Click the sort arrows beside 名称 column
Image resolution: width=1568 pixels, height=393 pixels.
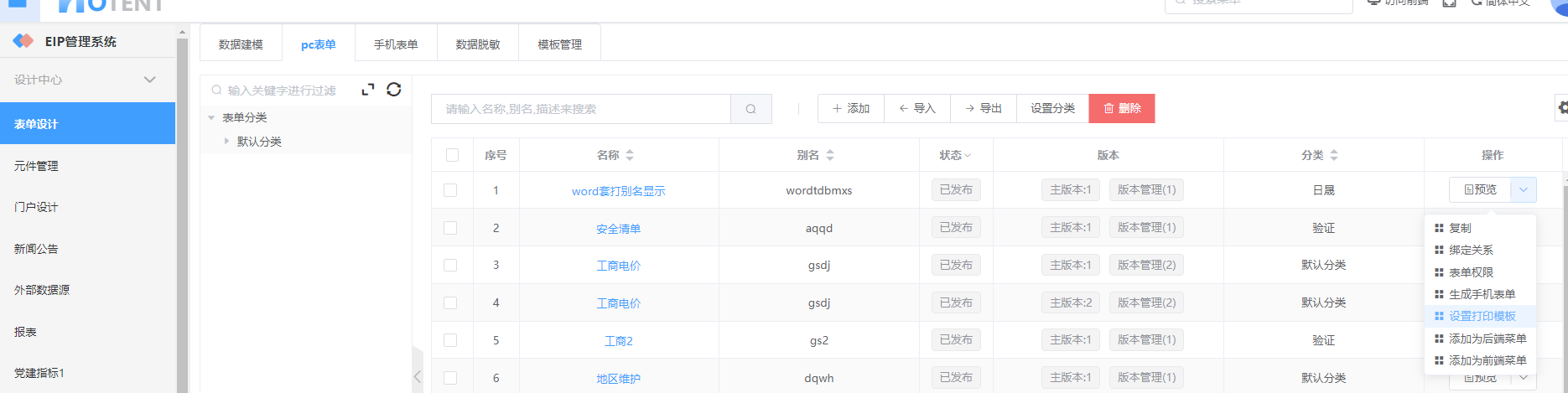click(630, 155)
